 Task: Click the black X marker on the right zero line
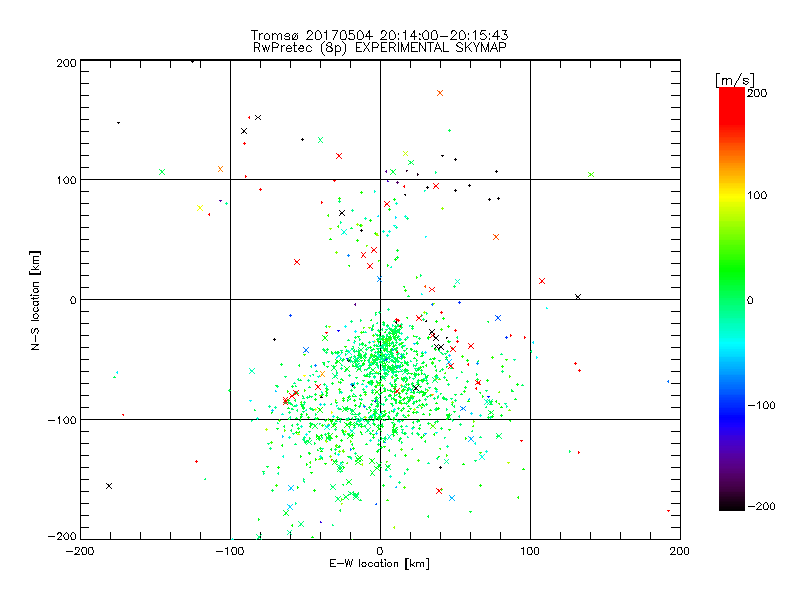[578, 297]
